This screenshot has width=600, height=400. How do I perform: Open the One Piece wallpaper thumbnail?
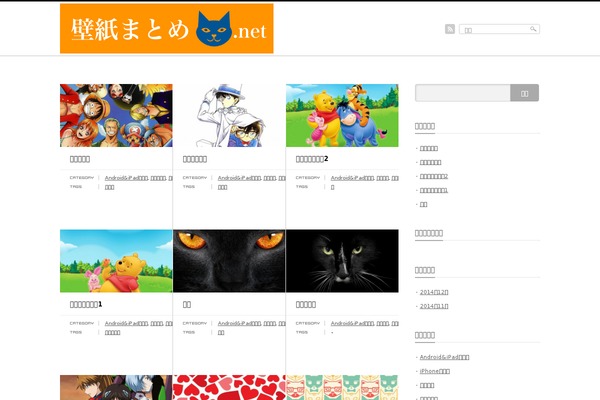click(x=116, y=115)
